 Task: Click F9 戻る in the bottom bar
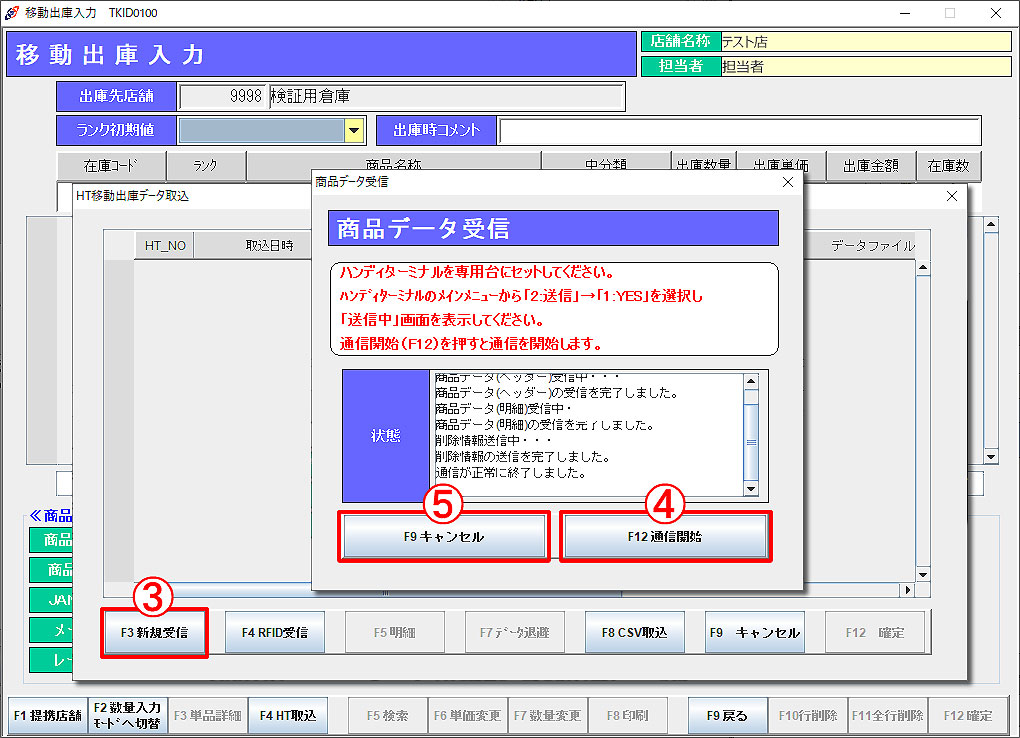tap(726, 715)
